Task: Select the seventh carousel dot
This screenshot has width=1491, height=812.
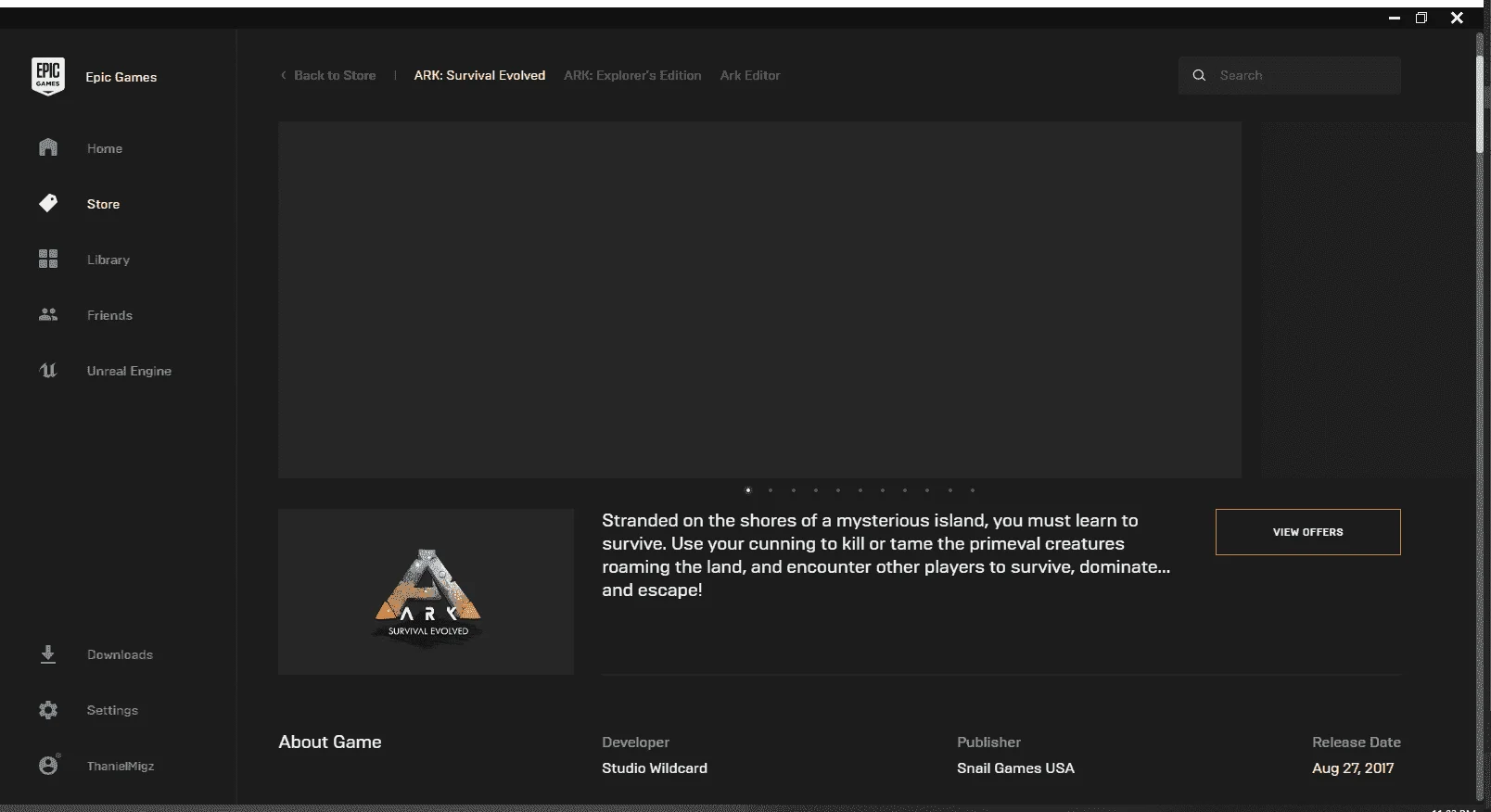Action: (882, 490)
